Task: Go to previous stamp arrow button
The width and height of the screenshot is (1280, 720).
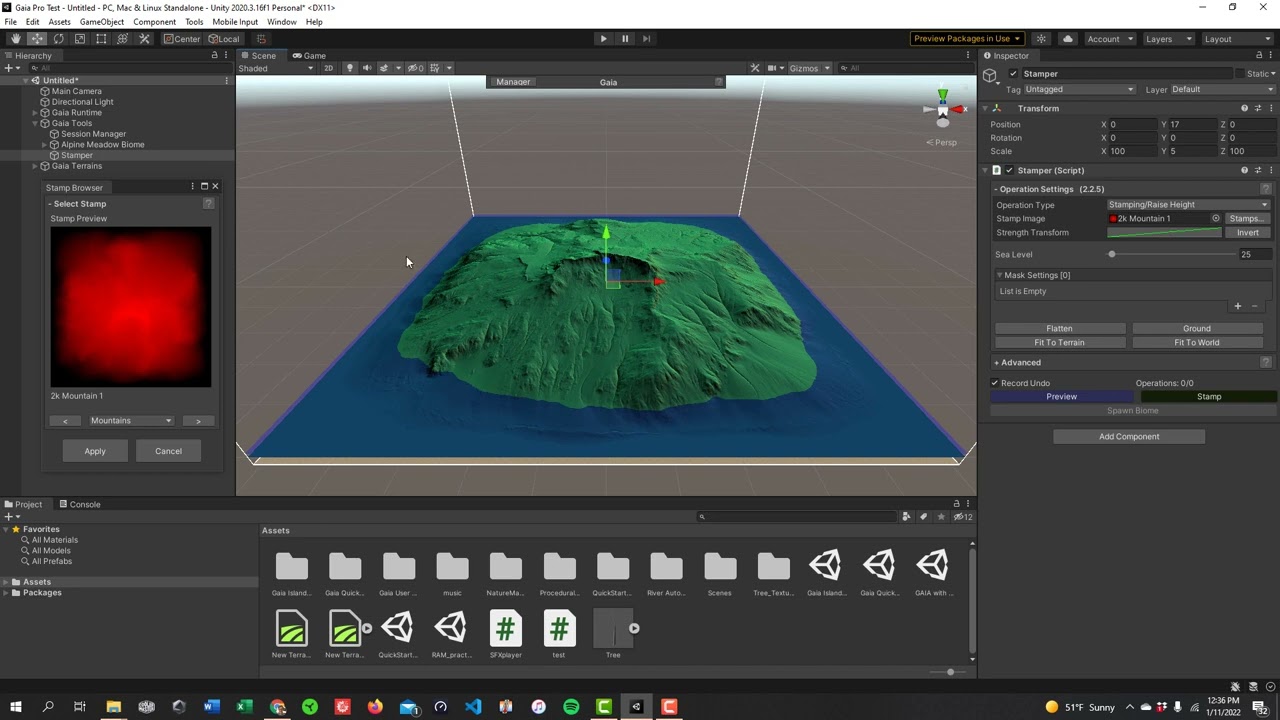Action: [66, 421]
